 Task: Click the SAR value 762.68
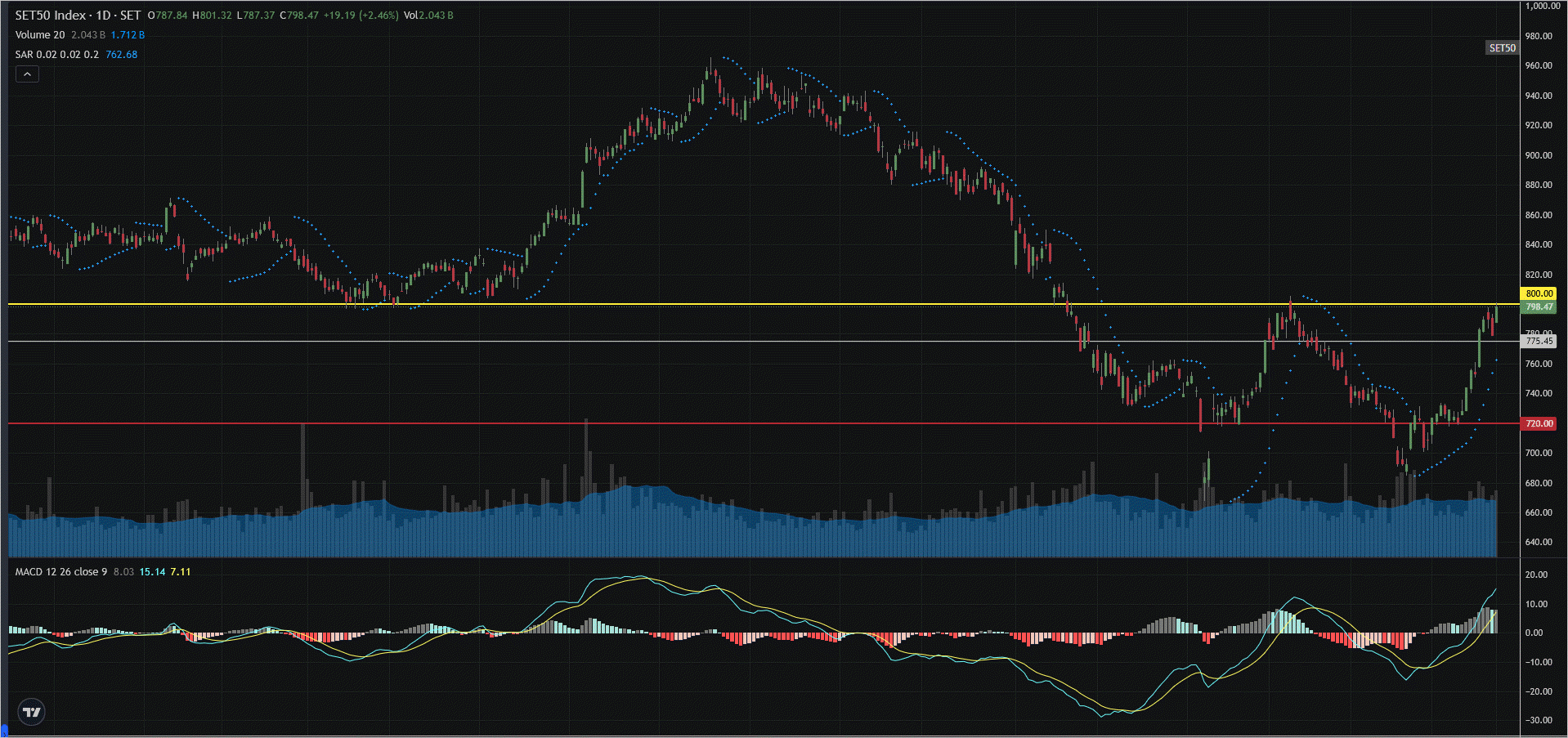pos(122,55)
